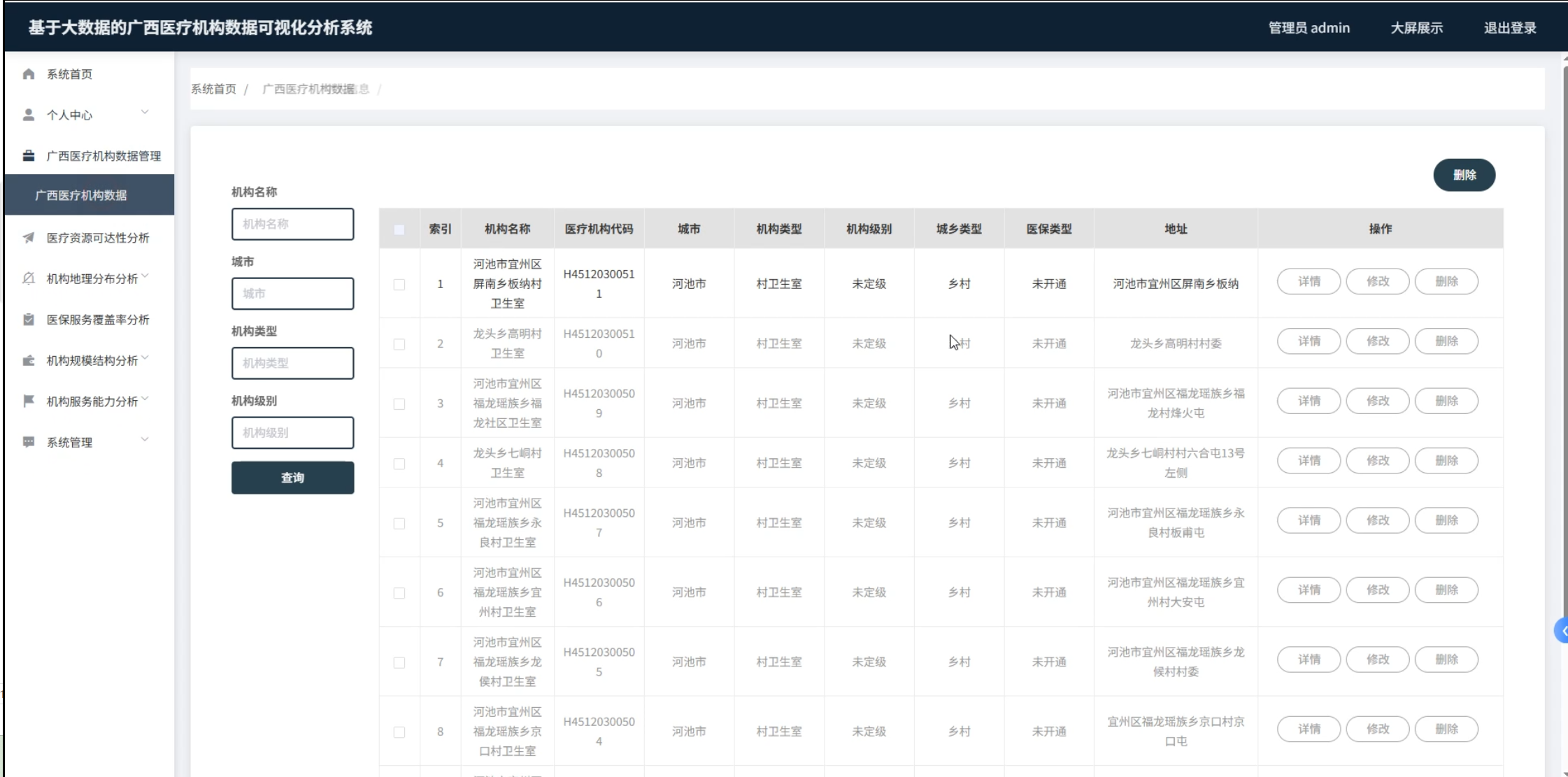Click address cell 龙头乡高明村村委

tap(1176, 343)
